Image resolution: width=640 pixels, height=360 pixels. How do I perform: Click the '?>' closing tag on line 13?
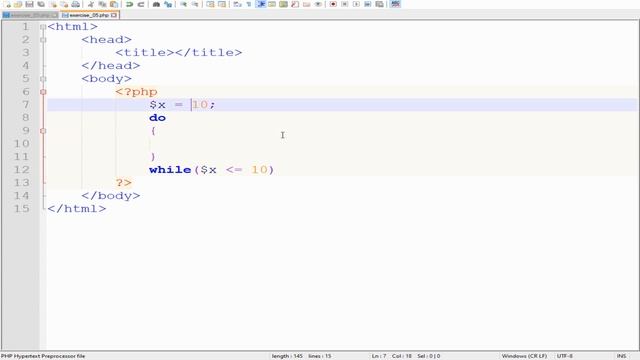[124, 183]
